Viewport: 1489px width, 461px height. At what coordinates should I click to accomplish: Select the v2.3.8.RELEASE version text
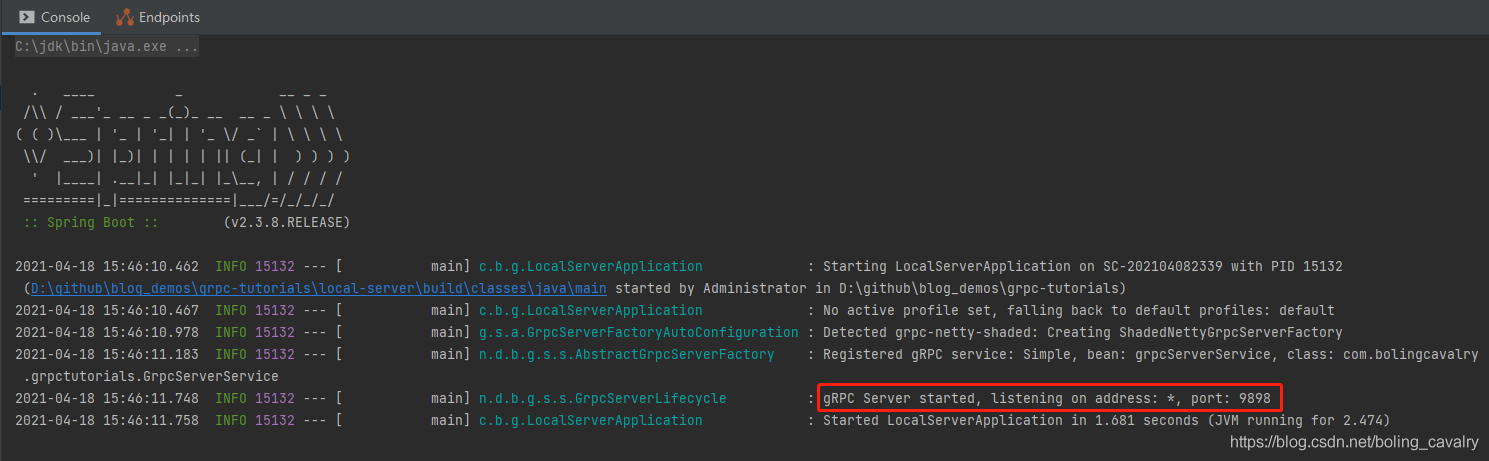[286, 222]
